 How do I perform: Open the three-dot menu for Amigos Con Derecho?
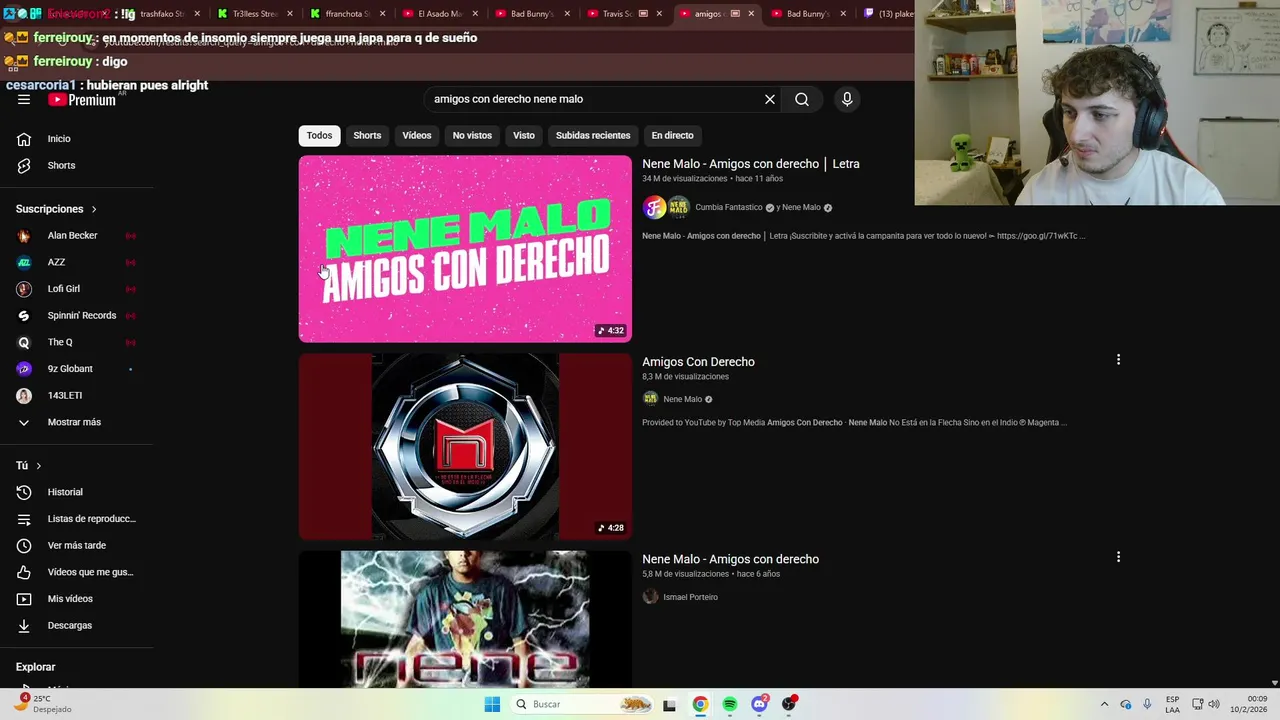point(1118,359)
